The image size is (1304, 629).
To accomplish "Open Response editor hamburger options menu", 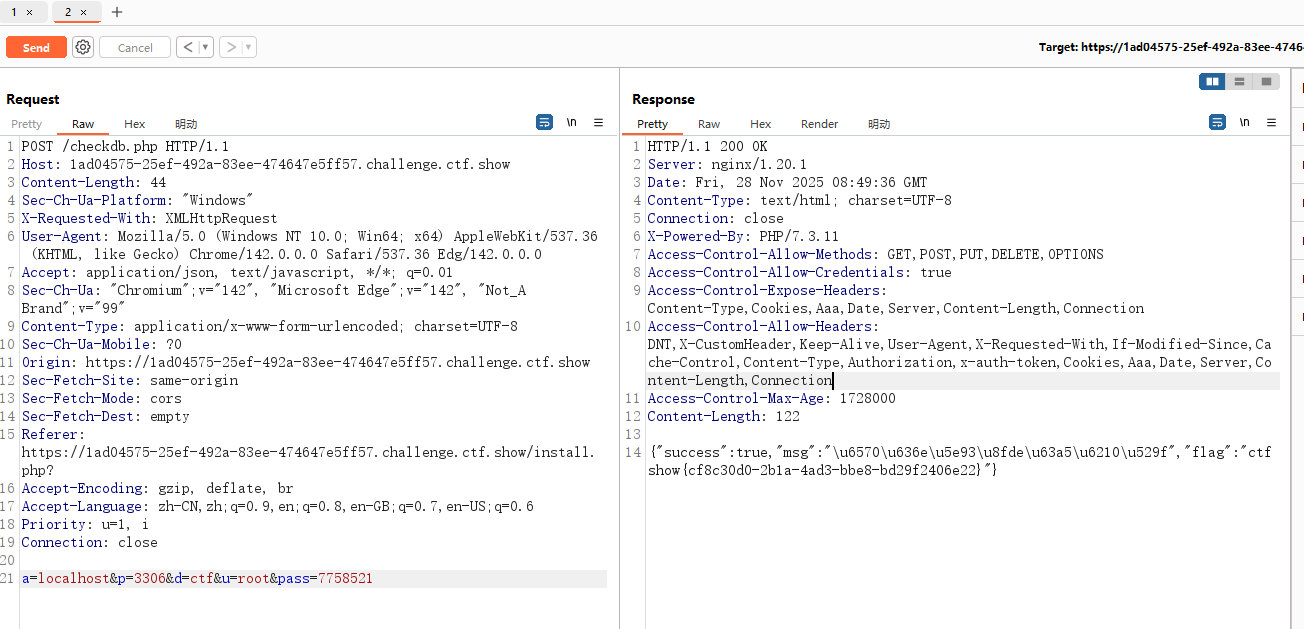I will [1272, 122].
